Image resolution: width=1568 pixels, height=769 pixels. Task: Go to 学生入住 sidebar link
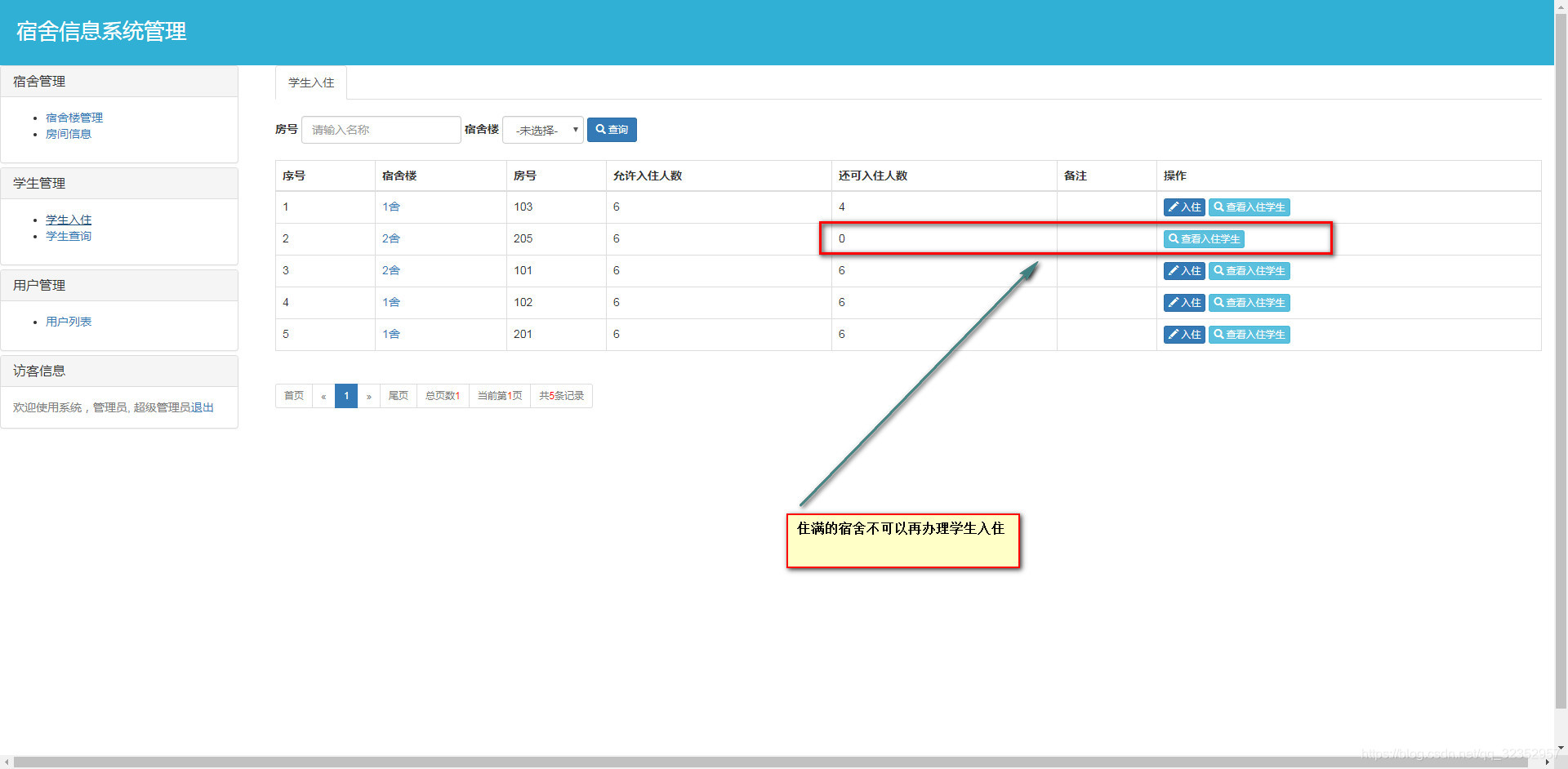69,220
